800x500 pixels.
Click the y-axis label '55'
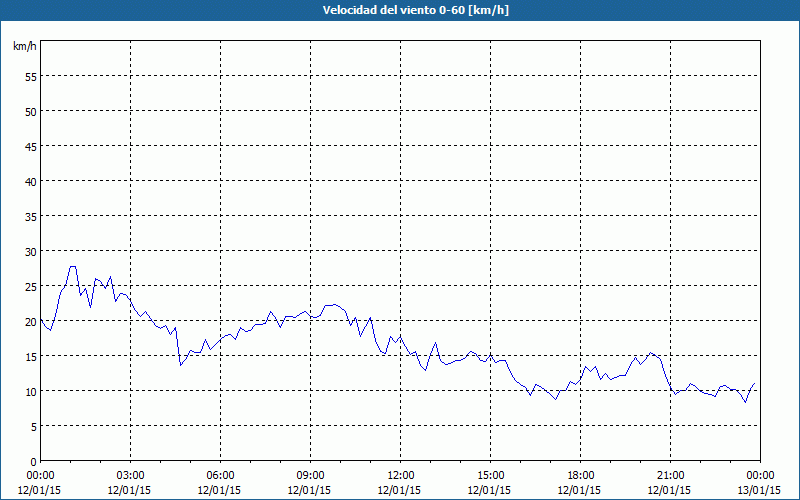[x=31, y=77]
